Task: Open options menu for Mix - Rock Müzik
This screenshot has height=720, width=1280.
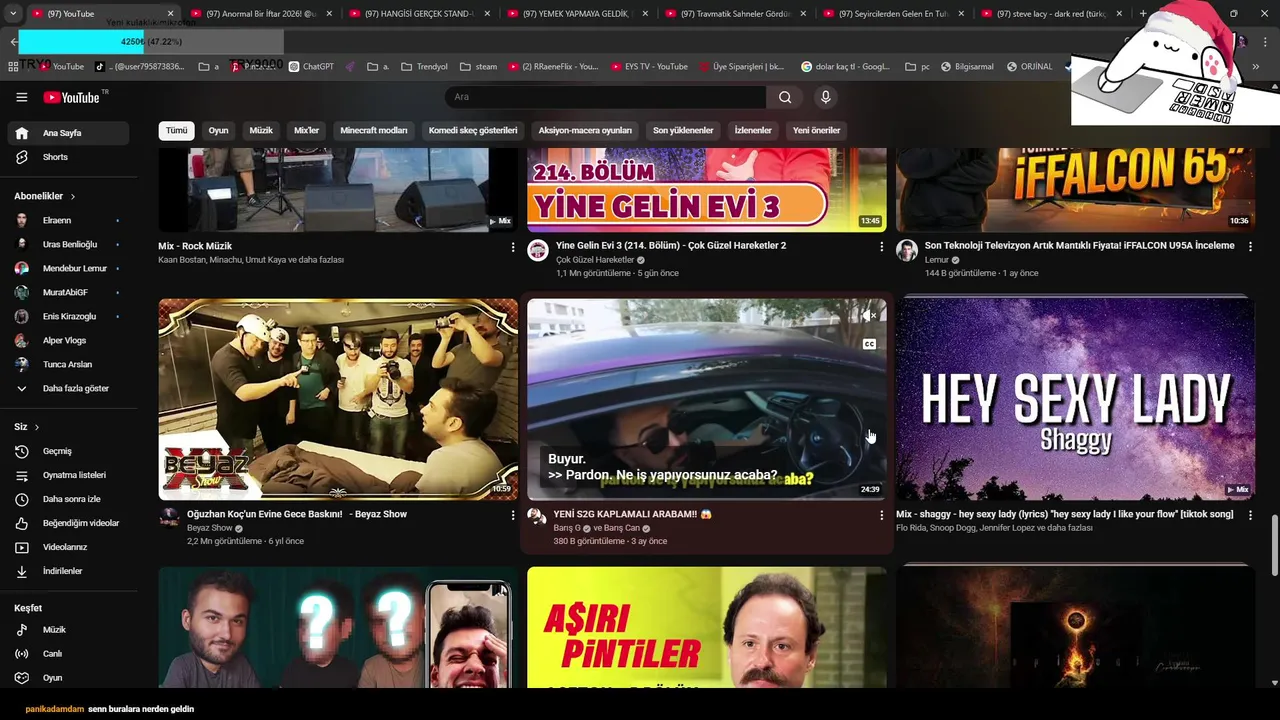Action: (x=513, y=247)
